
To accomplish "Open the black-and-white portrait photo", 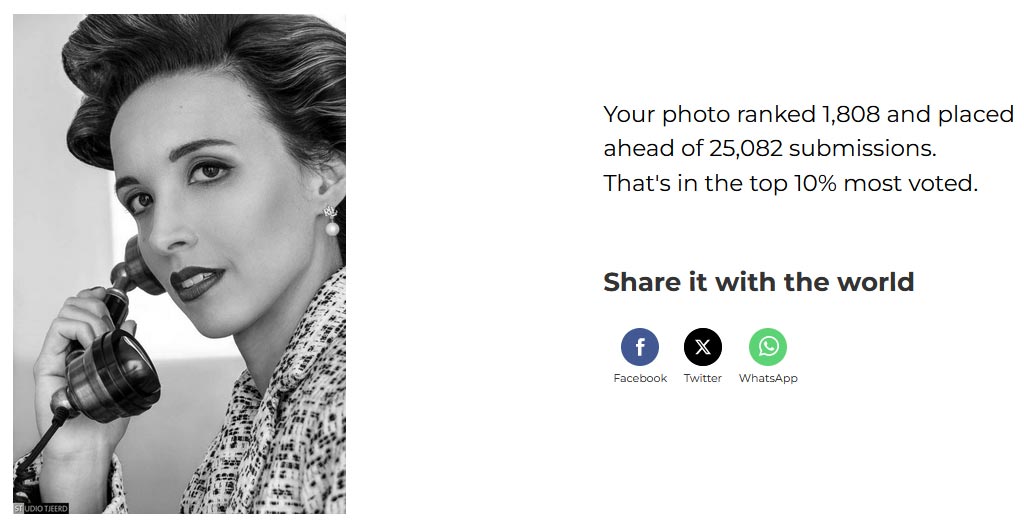I will coord(180,263).
